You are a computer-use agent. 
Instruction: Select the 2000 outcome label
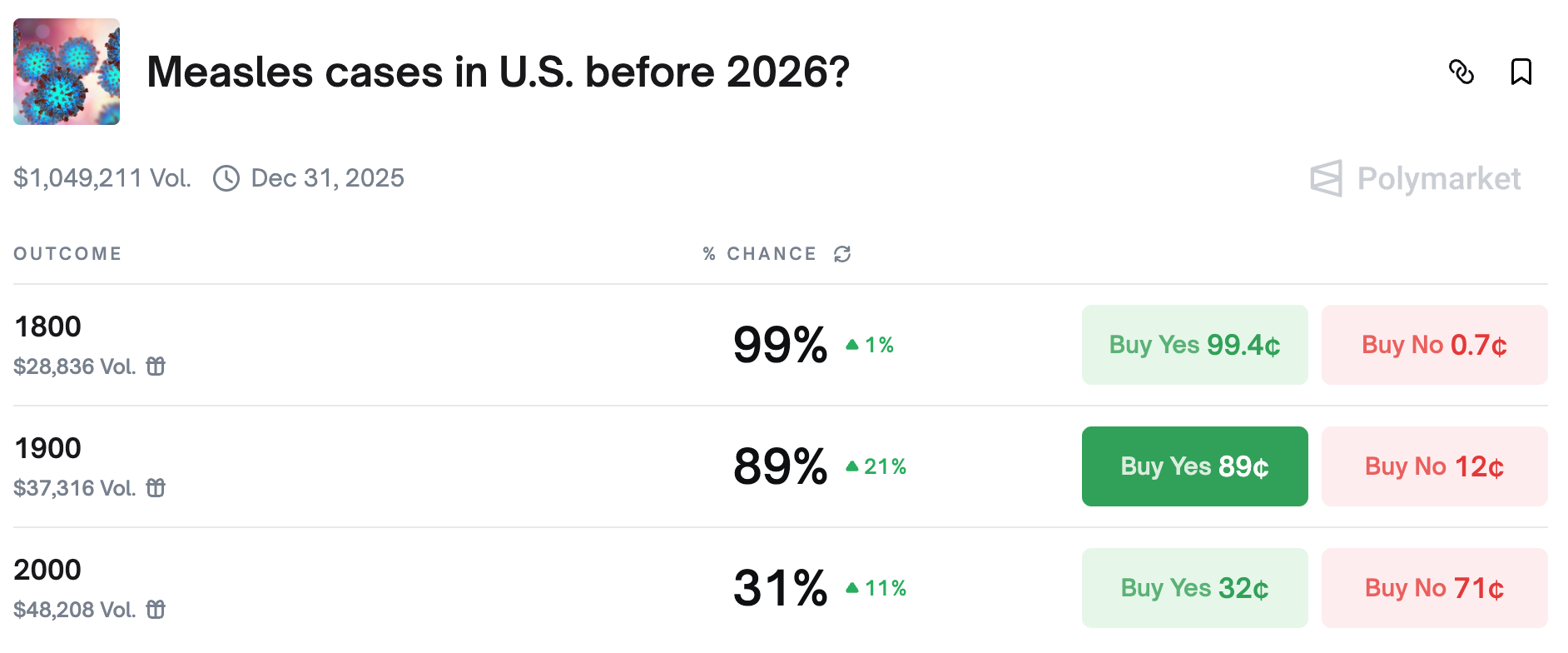(48, 570)
